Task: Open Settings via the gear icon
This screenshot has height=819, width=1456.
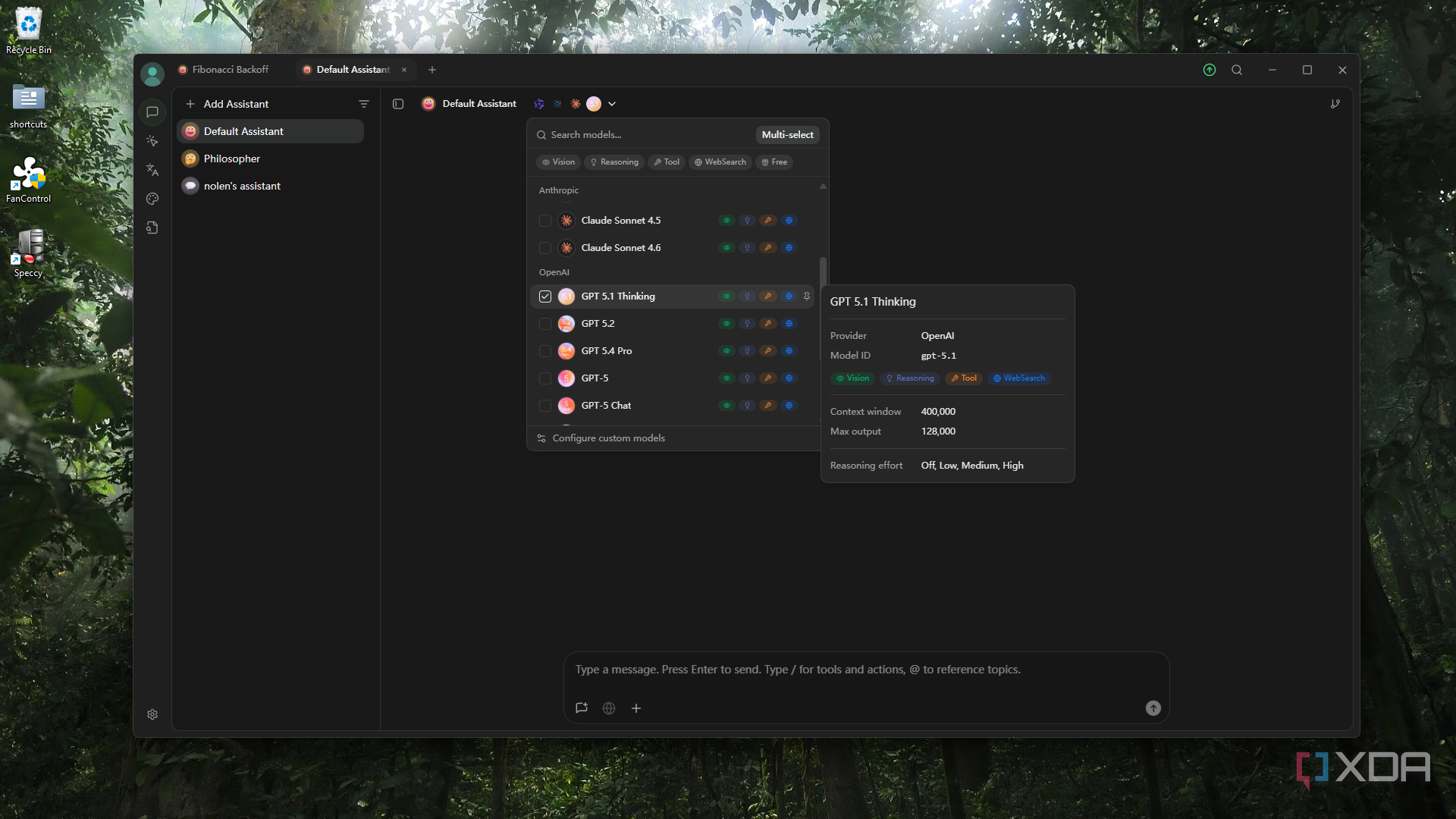Action: (x=152, y=714)
